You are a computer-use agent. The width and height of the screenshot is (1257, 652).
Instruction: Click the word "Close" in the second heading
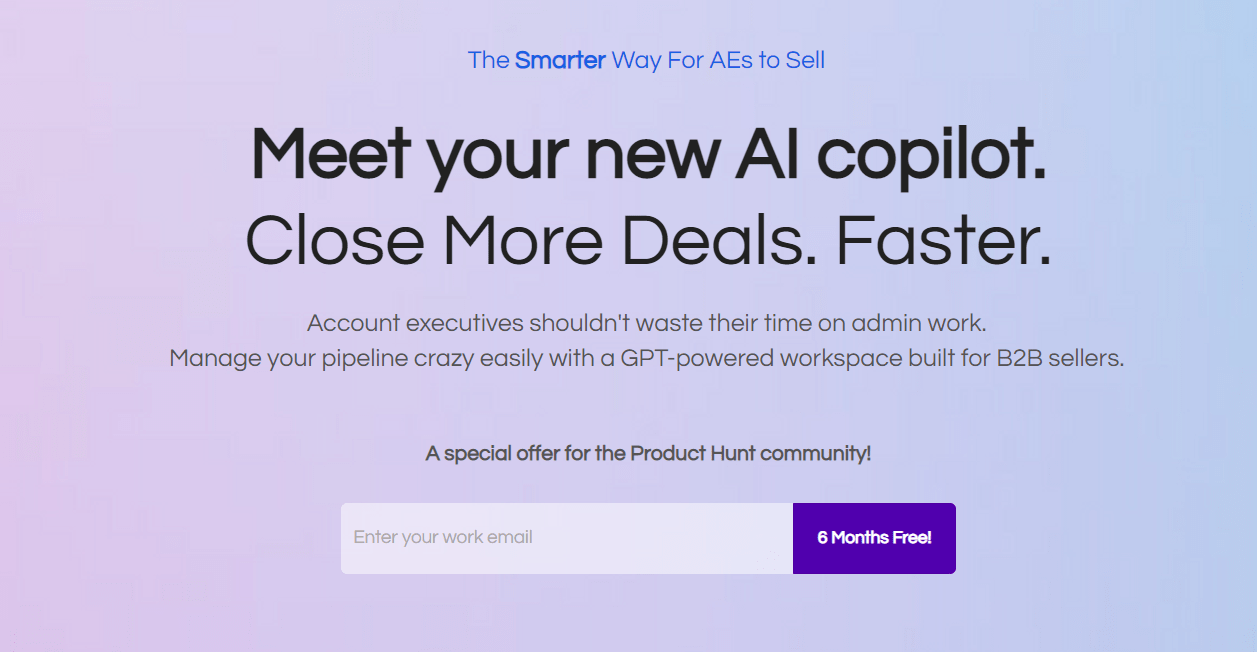(334, 241)
